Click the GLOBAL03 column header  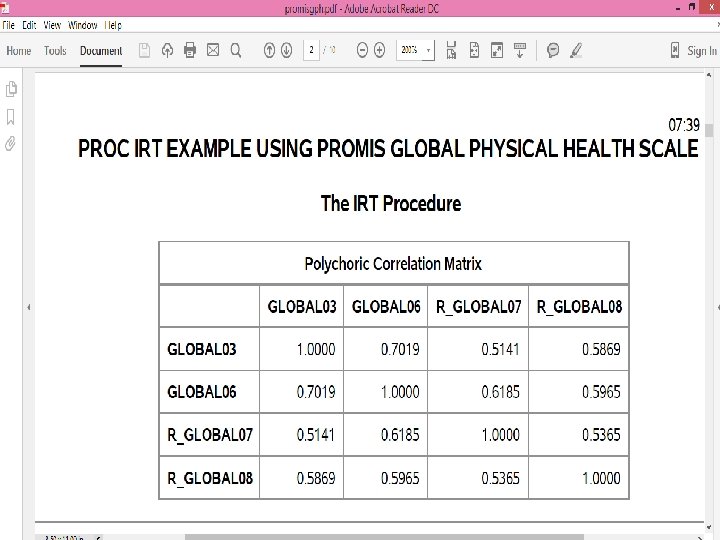tap(302, 307)
